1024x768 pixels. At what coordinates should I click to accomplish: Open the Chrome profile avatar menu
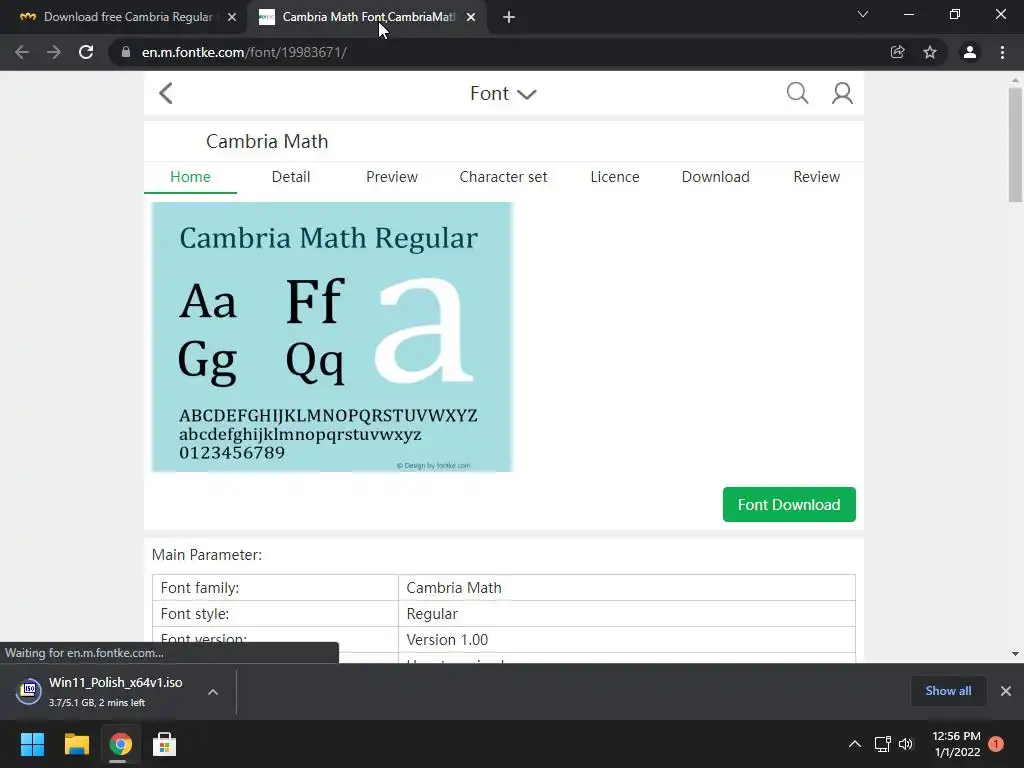tap(970, 52)
